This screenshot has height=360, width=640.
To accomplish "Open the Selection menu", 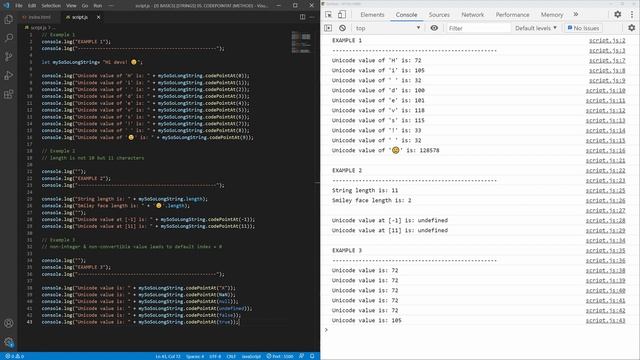I will coord(51,6).
